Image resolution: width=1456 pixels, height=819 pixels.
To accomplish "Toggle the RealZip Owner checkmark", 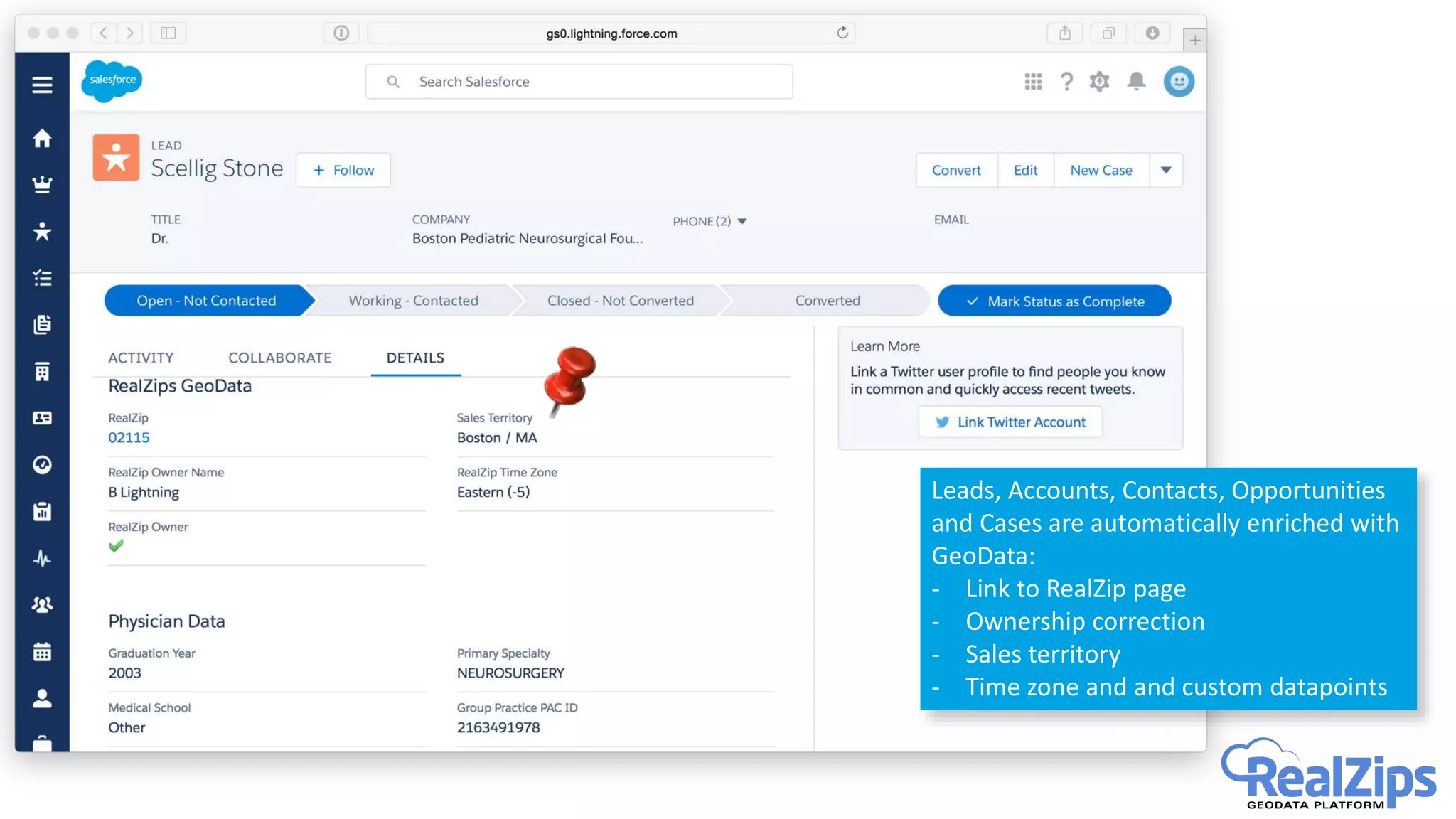I will pos(116,545).
